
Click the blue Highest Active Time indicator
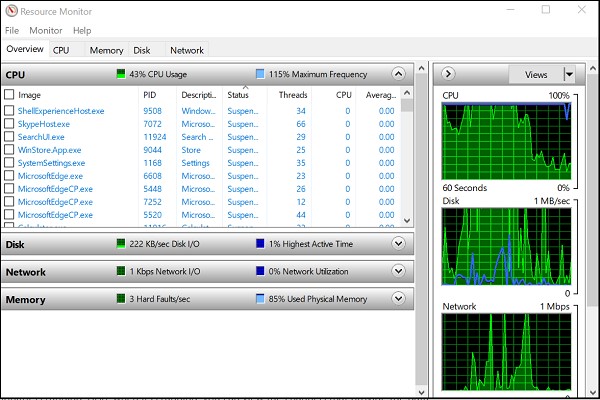coord(259,244)
